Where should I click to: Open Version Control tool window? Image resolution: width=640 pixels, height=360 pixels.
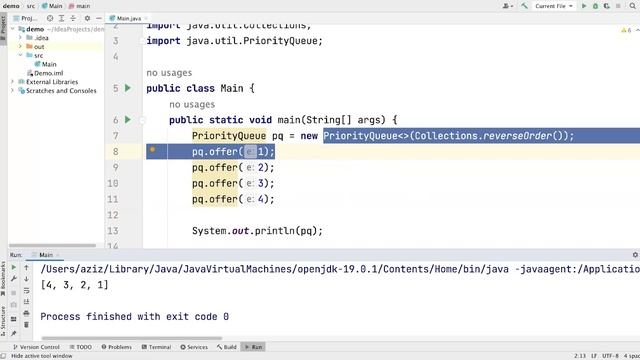[x=36, y=347]
